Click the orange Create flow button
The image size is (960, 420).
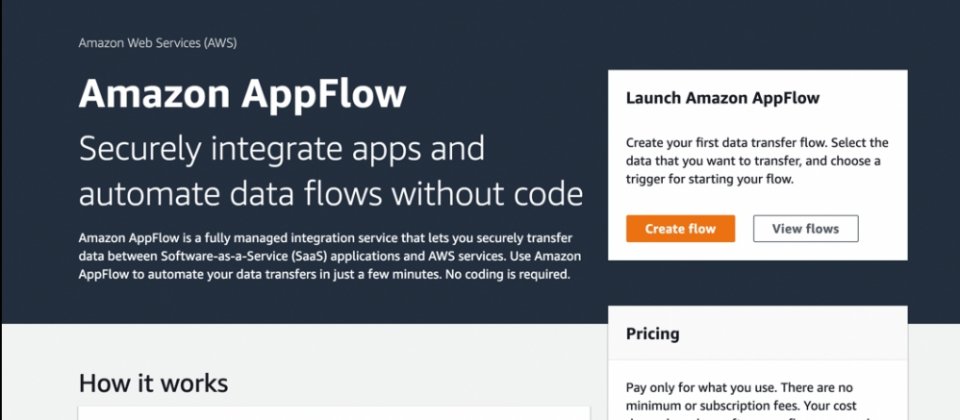click(680, 228)
